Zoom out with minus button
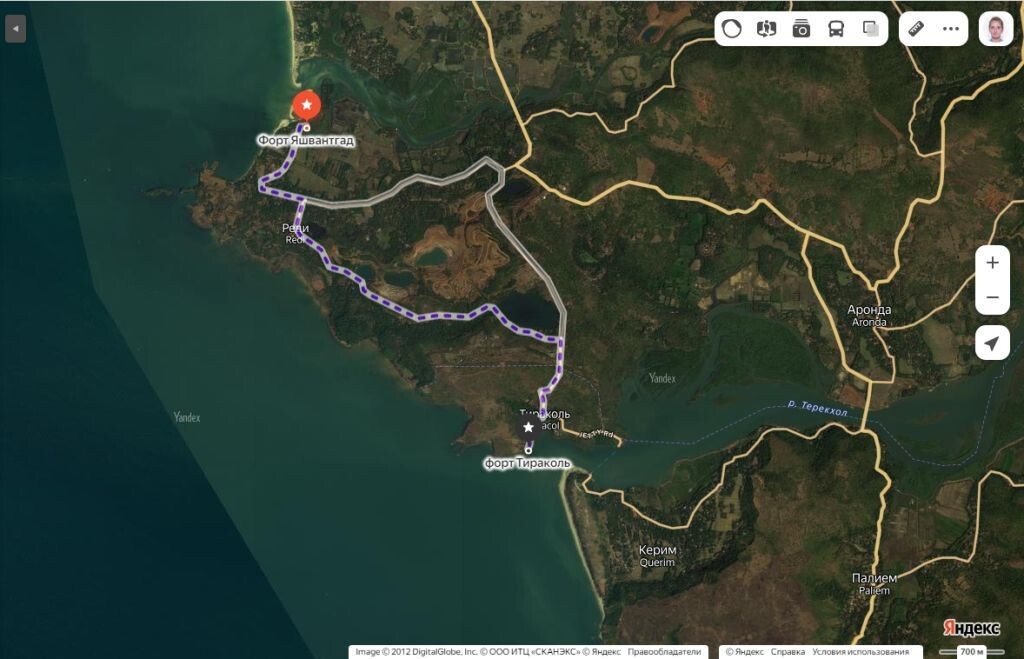The height and width of the screenshot is (659, 1024). tap(992, 297)
